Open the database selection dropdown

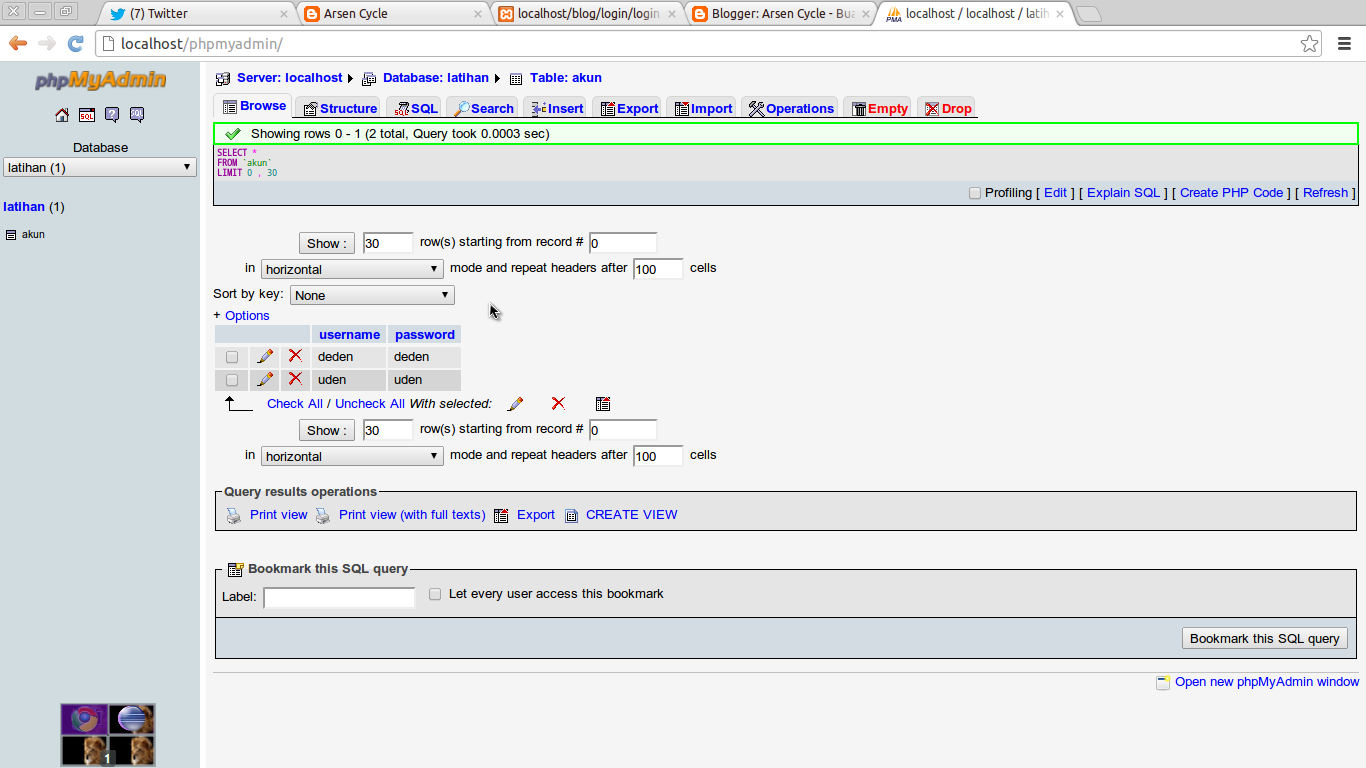[x=99, y=167]
